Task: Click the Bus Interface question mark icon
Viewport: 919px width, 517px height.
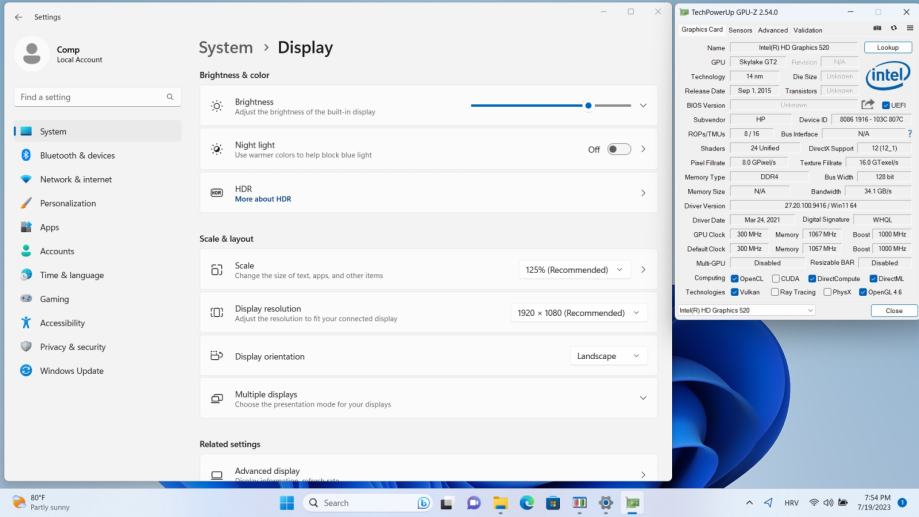Action: click(909, 134)
